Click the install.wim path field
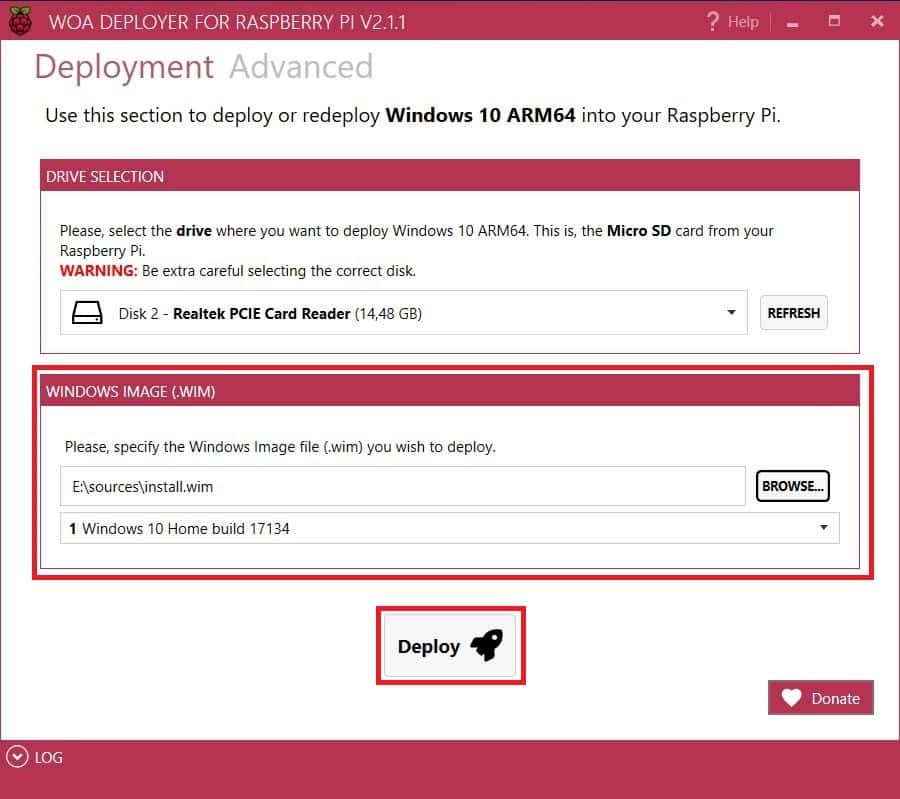The image size is (900, 799). pyautogui.click(x=403, y=486)
